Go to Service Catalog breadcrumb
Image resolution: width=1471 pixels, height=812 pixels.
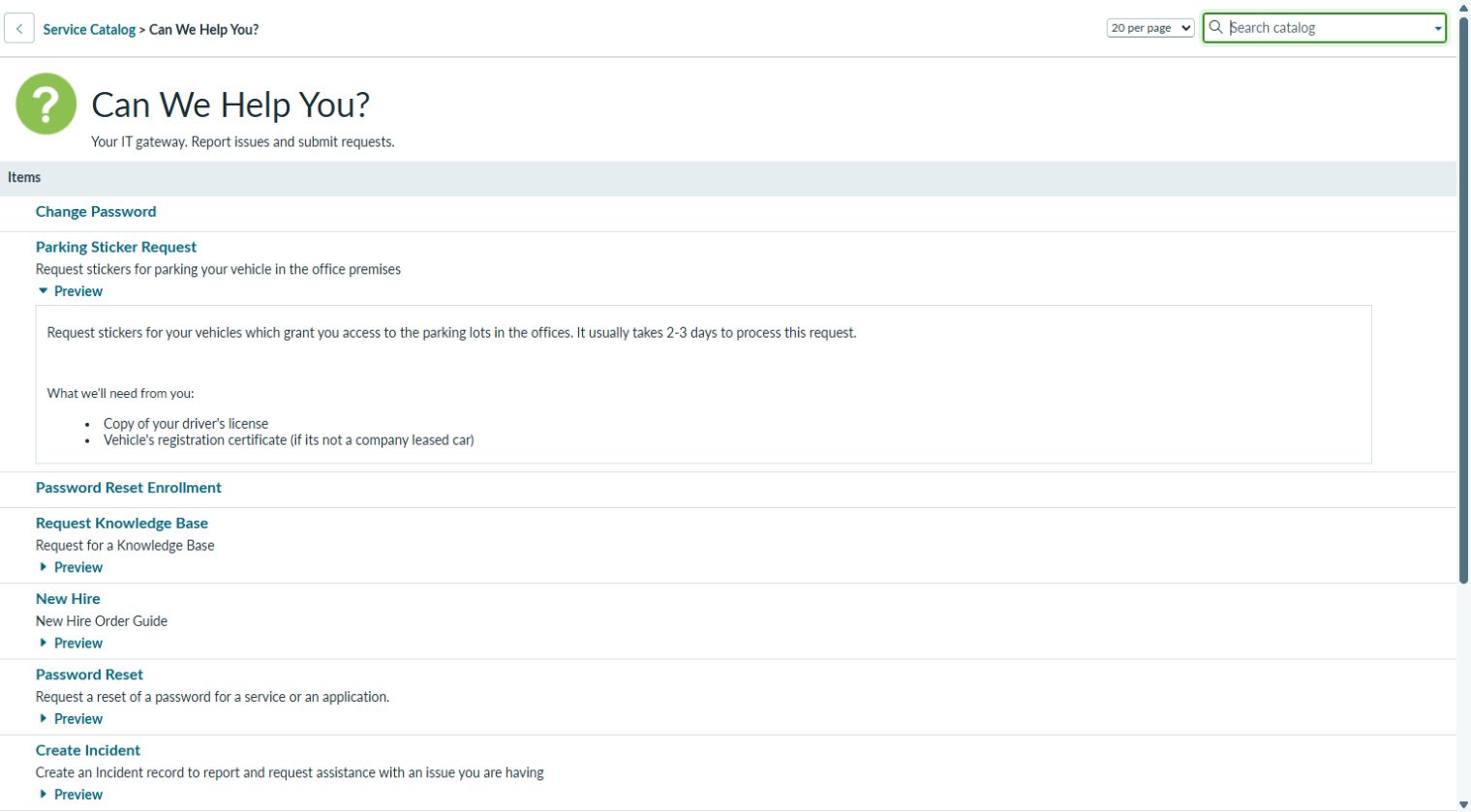[x=89, y=29]
